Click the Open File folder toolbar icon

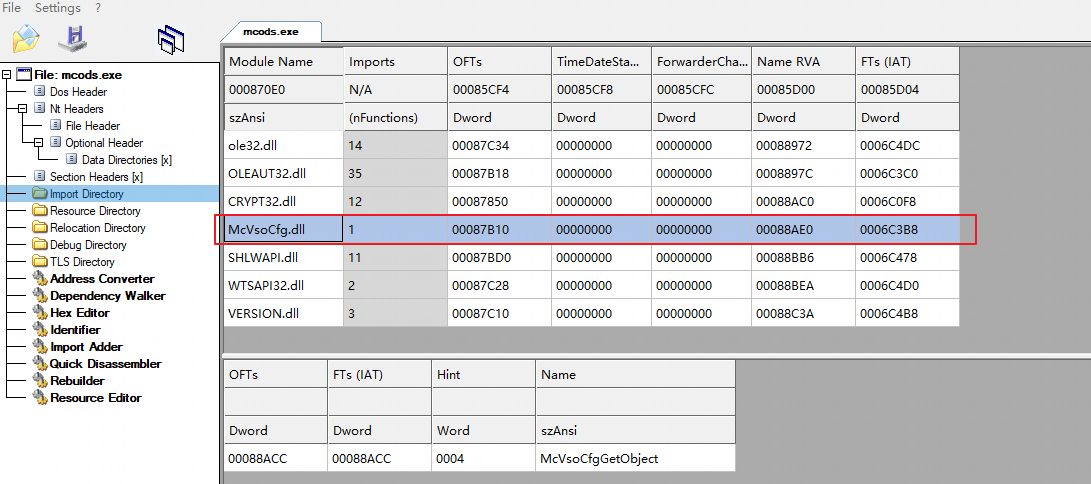pos(26,38)
